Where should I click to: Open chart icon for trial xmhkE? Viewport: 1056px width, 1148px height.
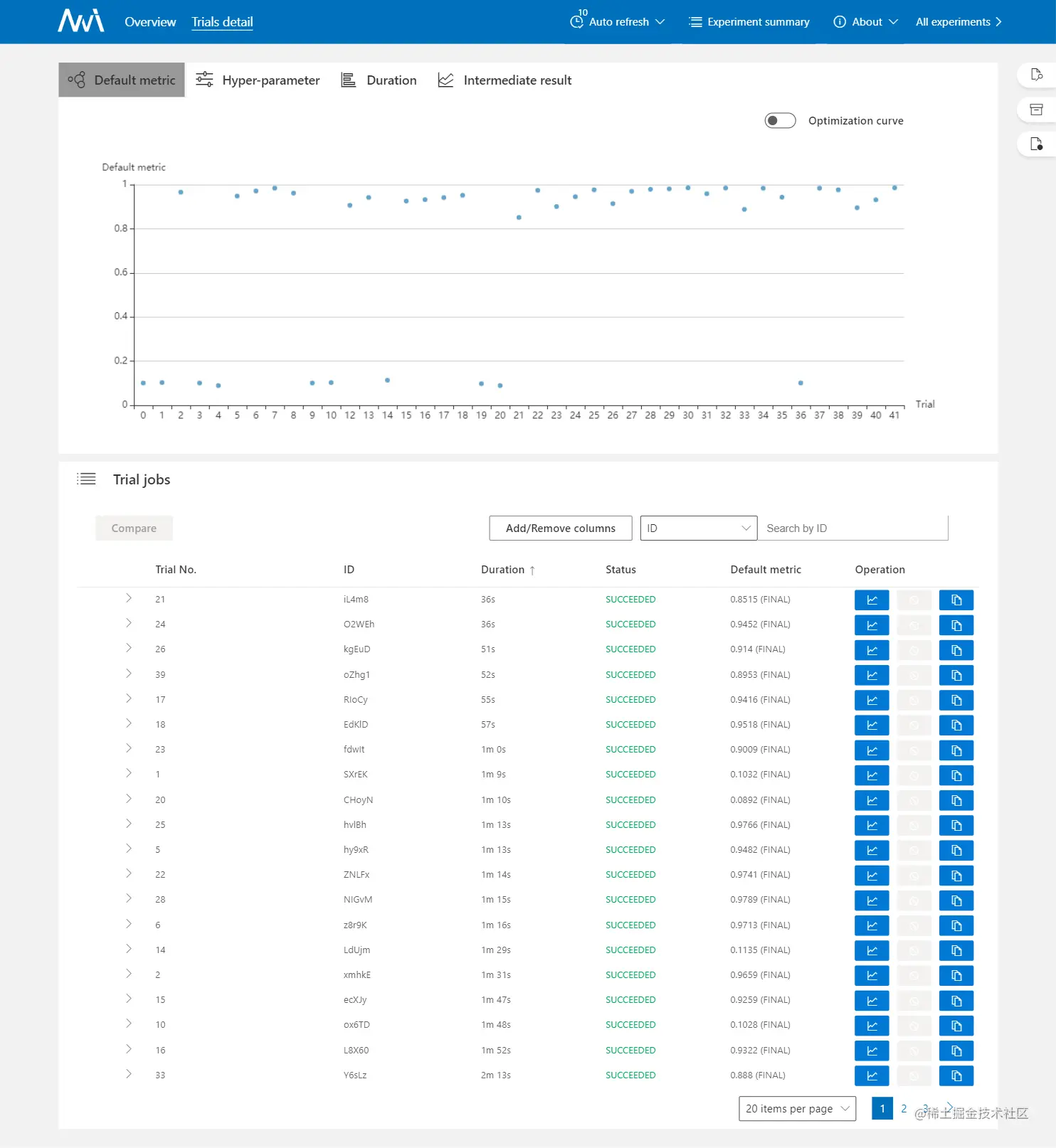click(872, 976)
